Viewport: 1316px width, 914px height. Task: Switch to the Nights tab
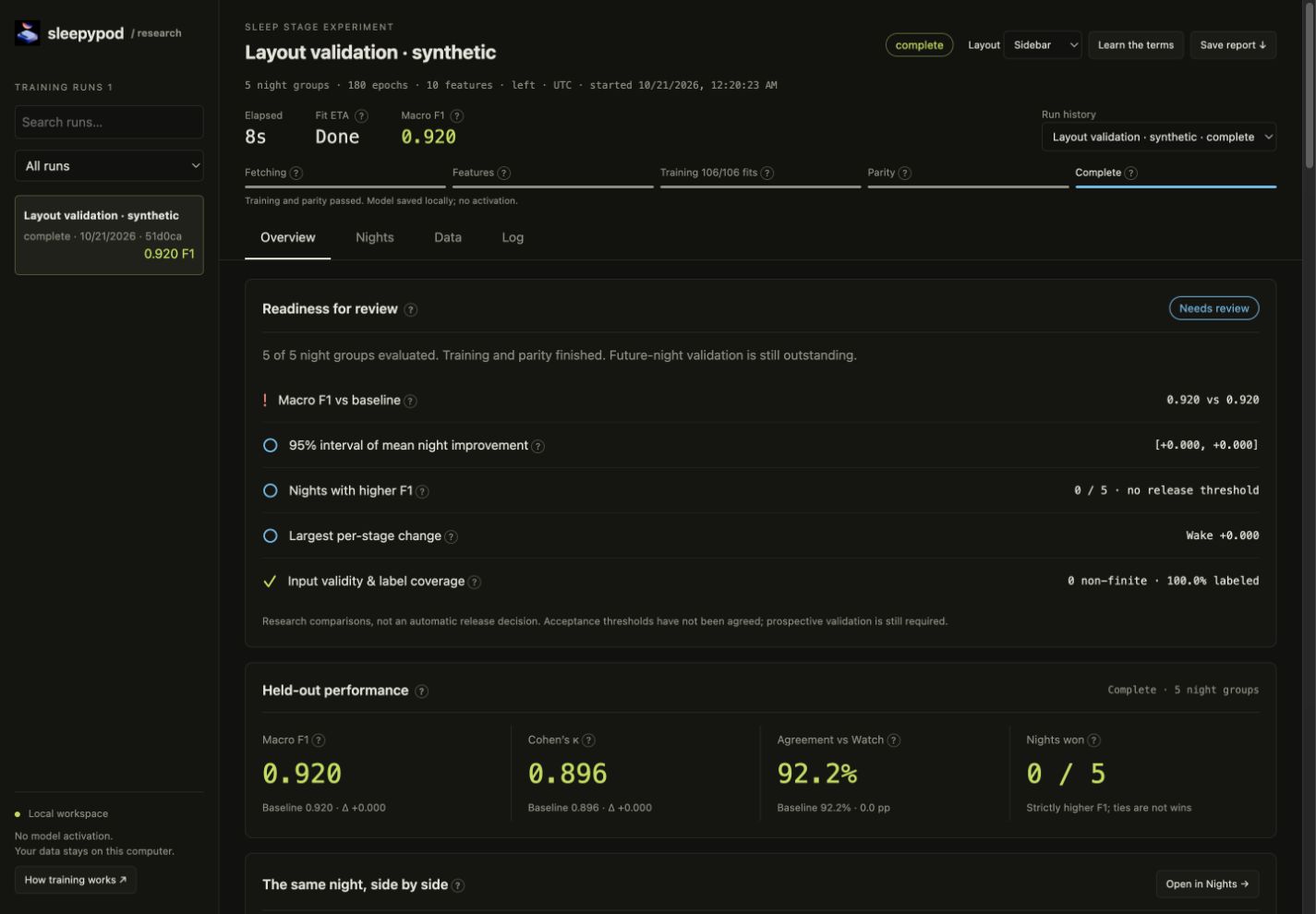point(375,237)
